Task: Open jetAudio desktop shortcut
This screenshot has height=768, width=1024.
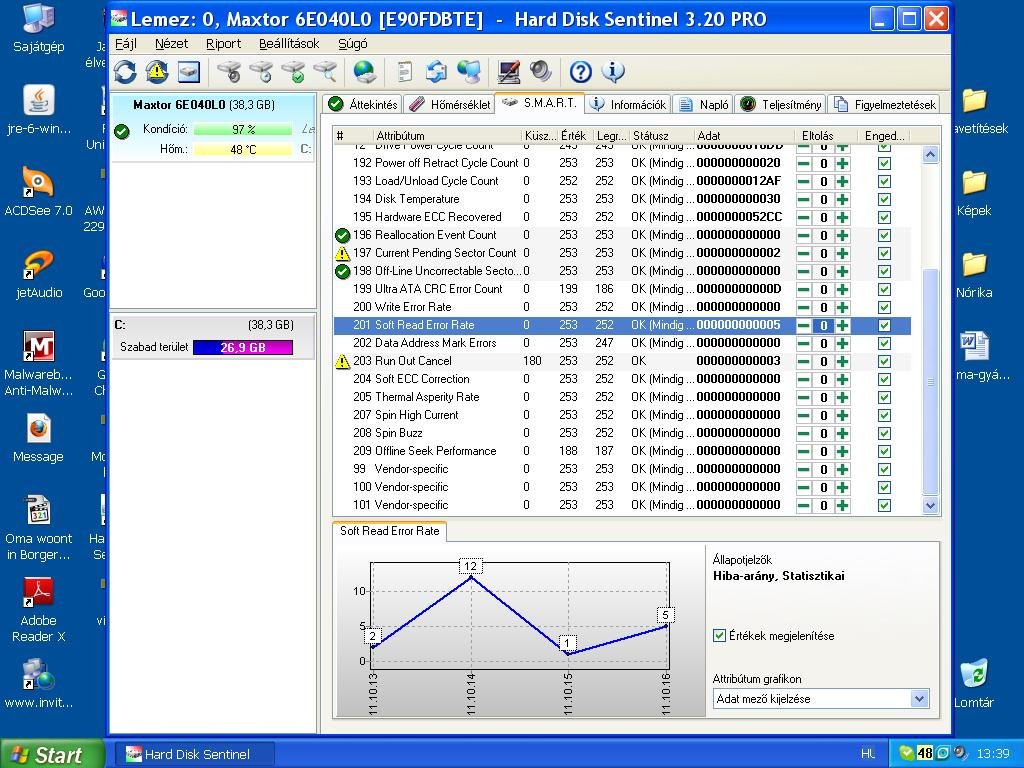Action: [x=38, y=274]
